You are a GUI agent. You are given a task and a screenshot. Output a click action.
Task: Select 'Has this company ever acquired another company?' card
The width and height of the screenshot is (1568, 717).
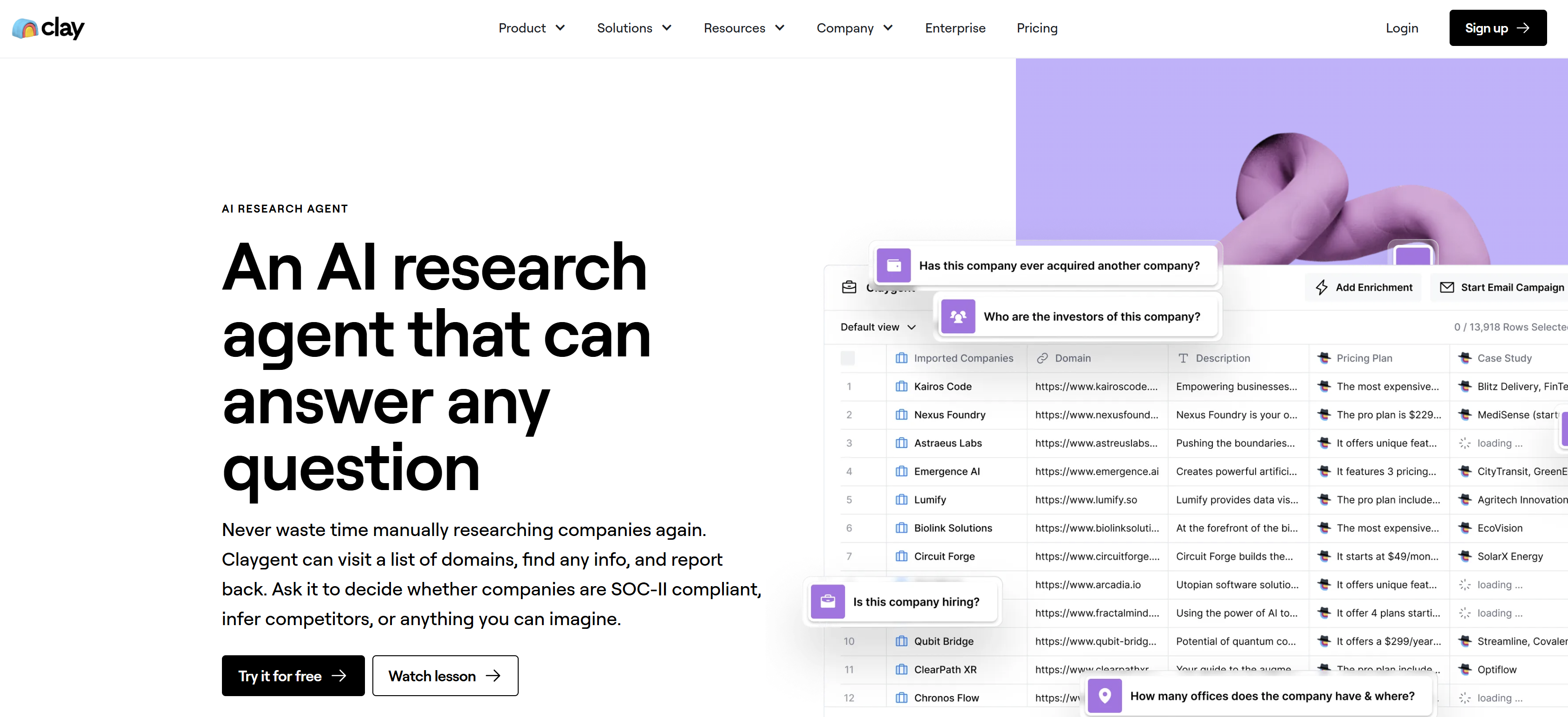1047,265
